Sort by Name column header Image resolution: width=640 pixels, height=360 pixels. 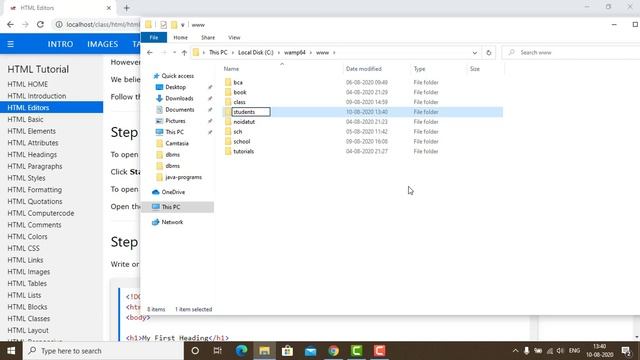click(231, 69)
